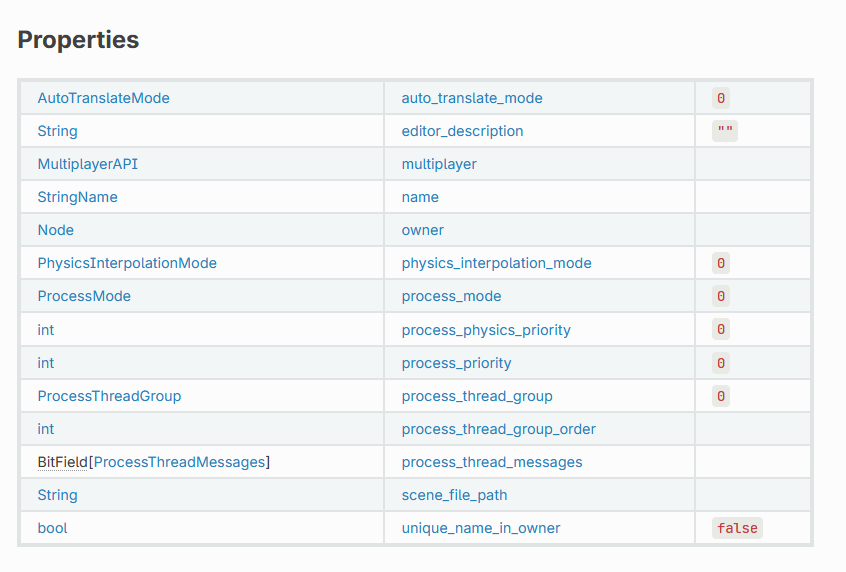The height and width of the screenshot is (572, 846).
Task: Click the 0 value in the process_mode row
Action: point(721,296)
